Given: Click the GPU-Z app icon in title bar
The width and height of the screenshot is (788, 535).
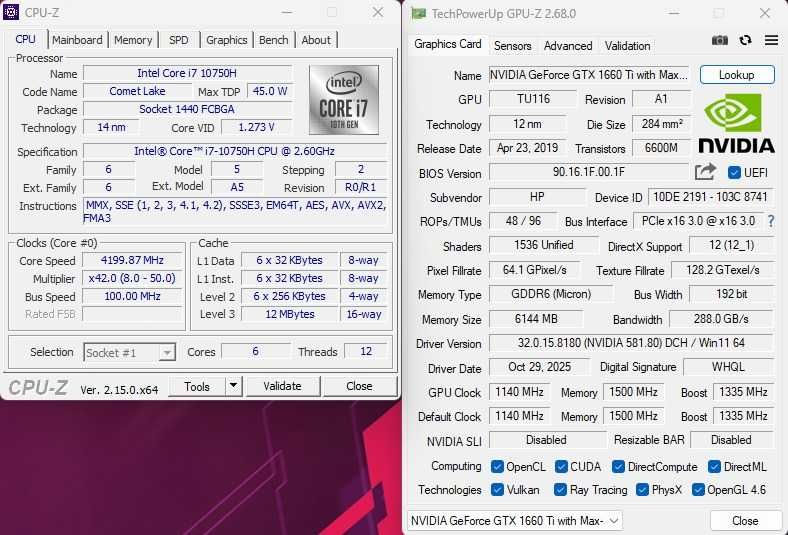Looking at the screenshot, I should [x=418, y=13].
